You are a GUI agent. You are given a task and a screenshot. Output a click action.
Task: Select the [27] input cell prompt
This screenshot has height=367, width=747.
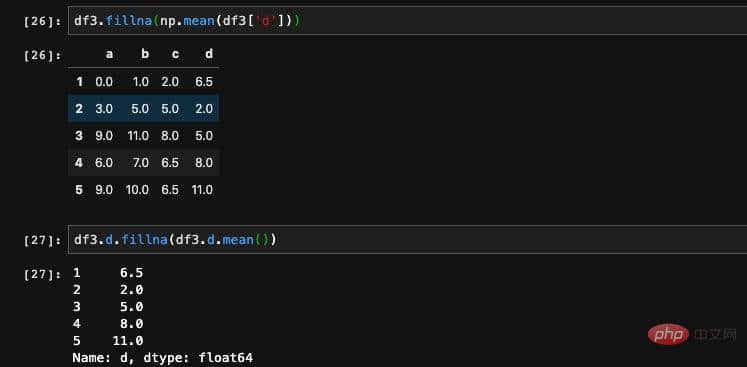42,240
